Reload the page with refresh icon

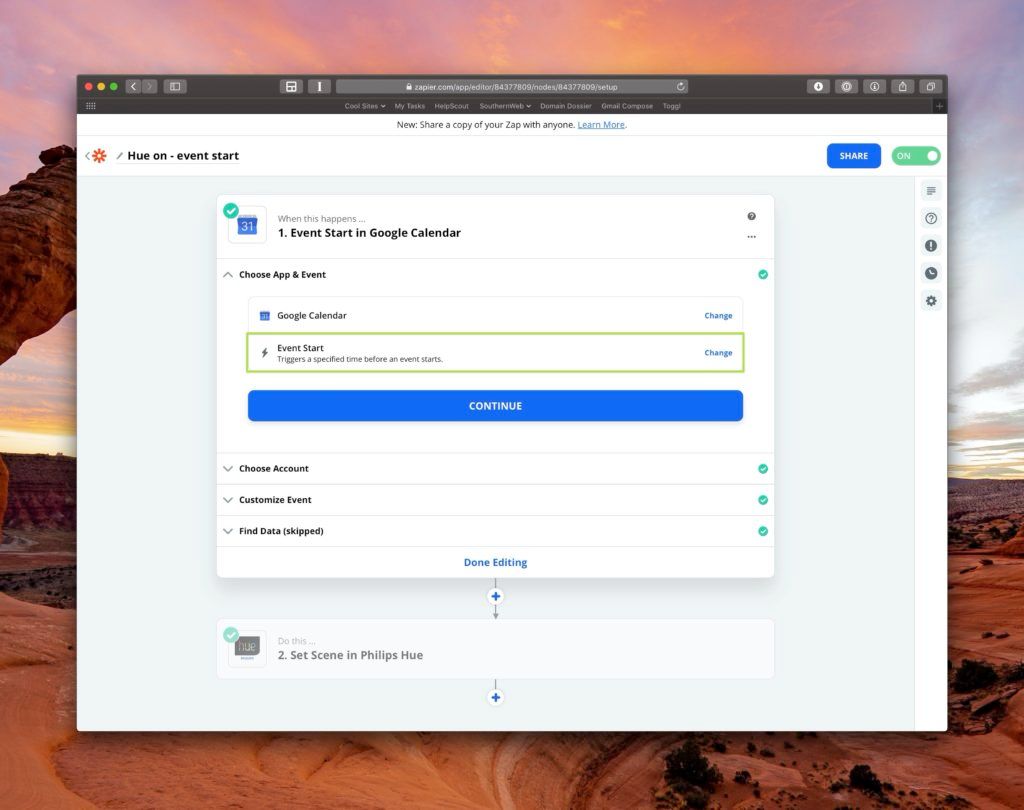coord(680,86)
